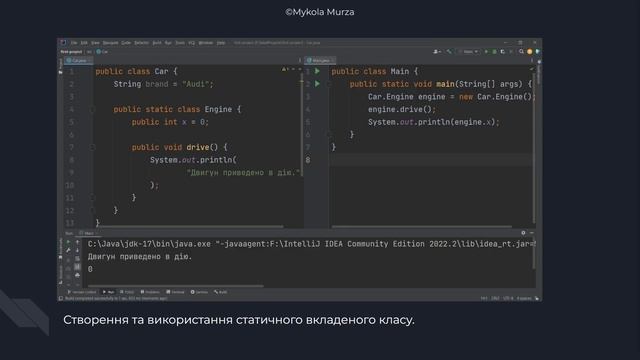Screen dimensions: 640x360
Task: Open Run tool window settings gear
Action: point(523,233)
